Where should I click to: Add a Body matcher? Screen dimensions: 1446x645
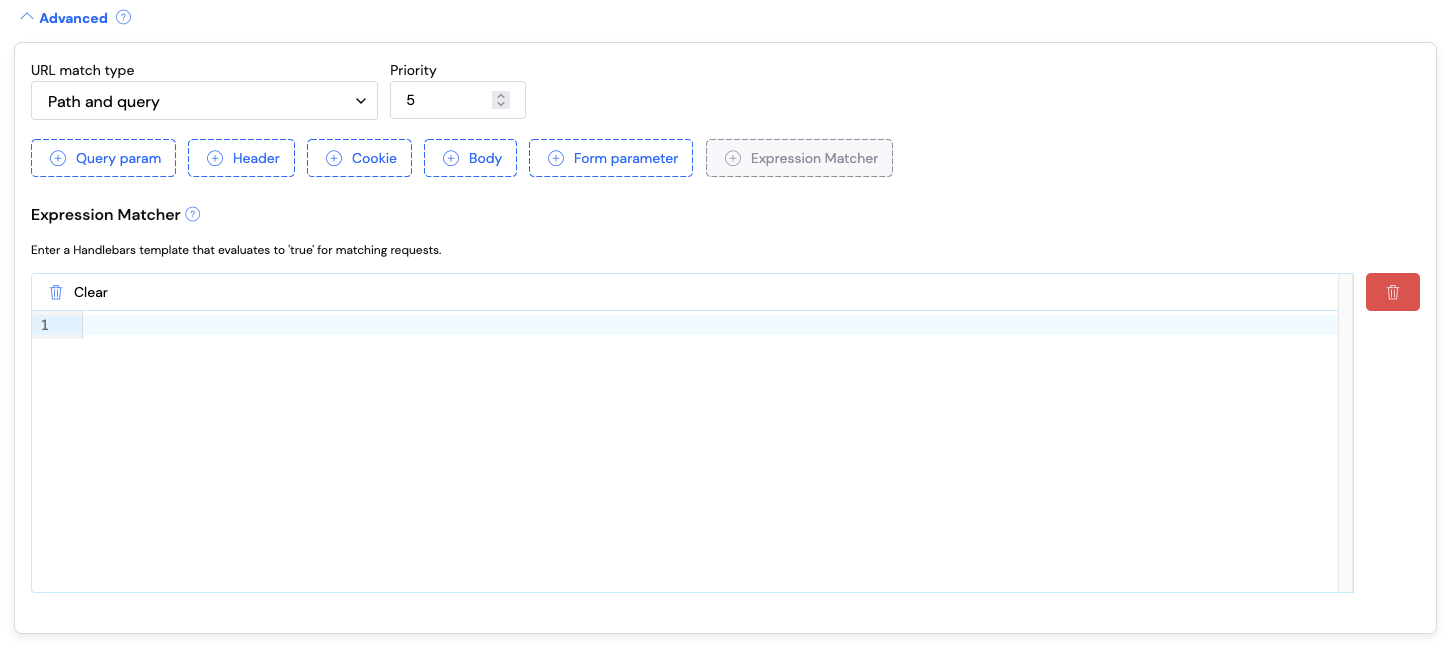tap(470, 157)
